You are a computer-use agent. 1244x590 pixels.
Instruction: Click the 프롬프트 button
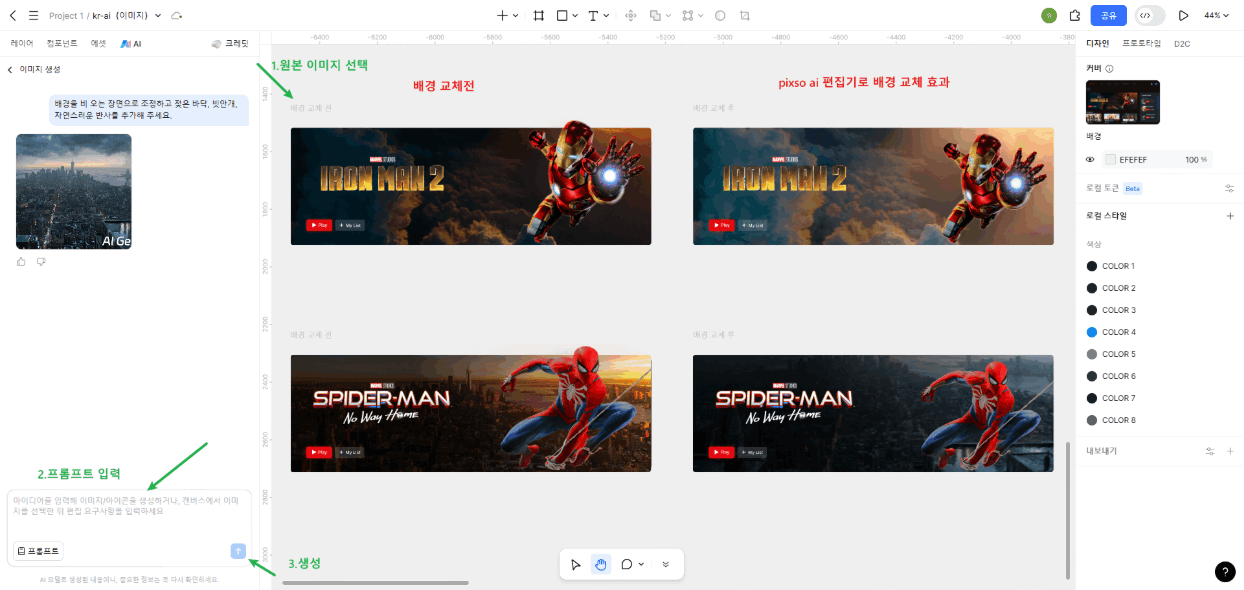tap(38, 551)
